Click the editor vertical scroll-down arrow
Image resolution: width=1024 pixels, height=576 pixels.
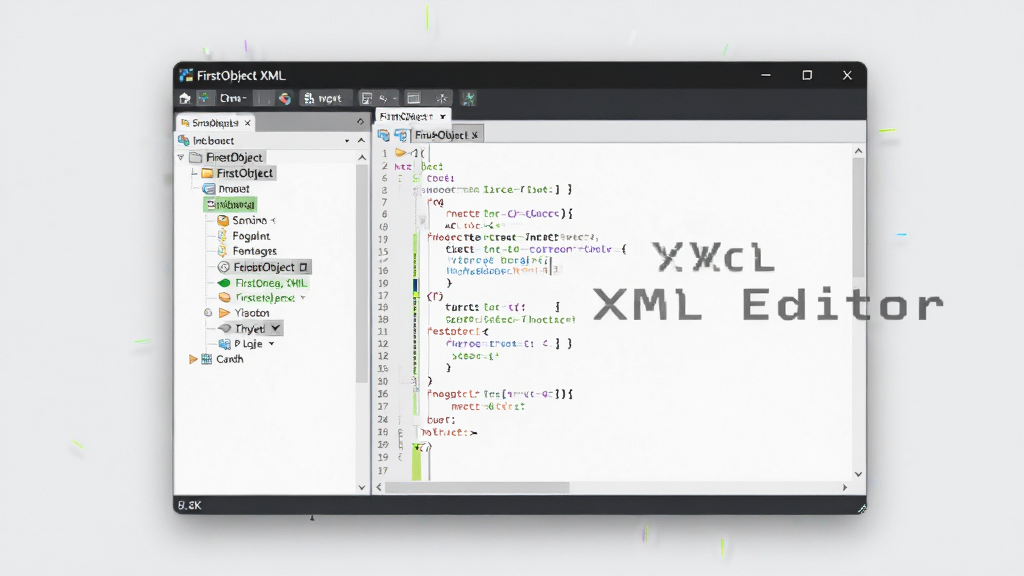(x=859, y=474)
